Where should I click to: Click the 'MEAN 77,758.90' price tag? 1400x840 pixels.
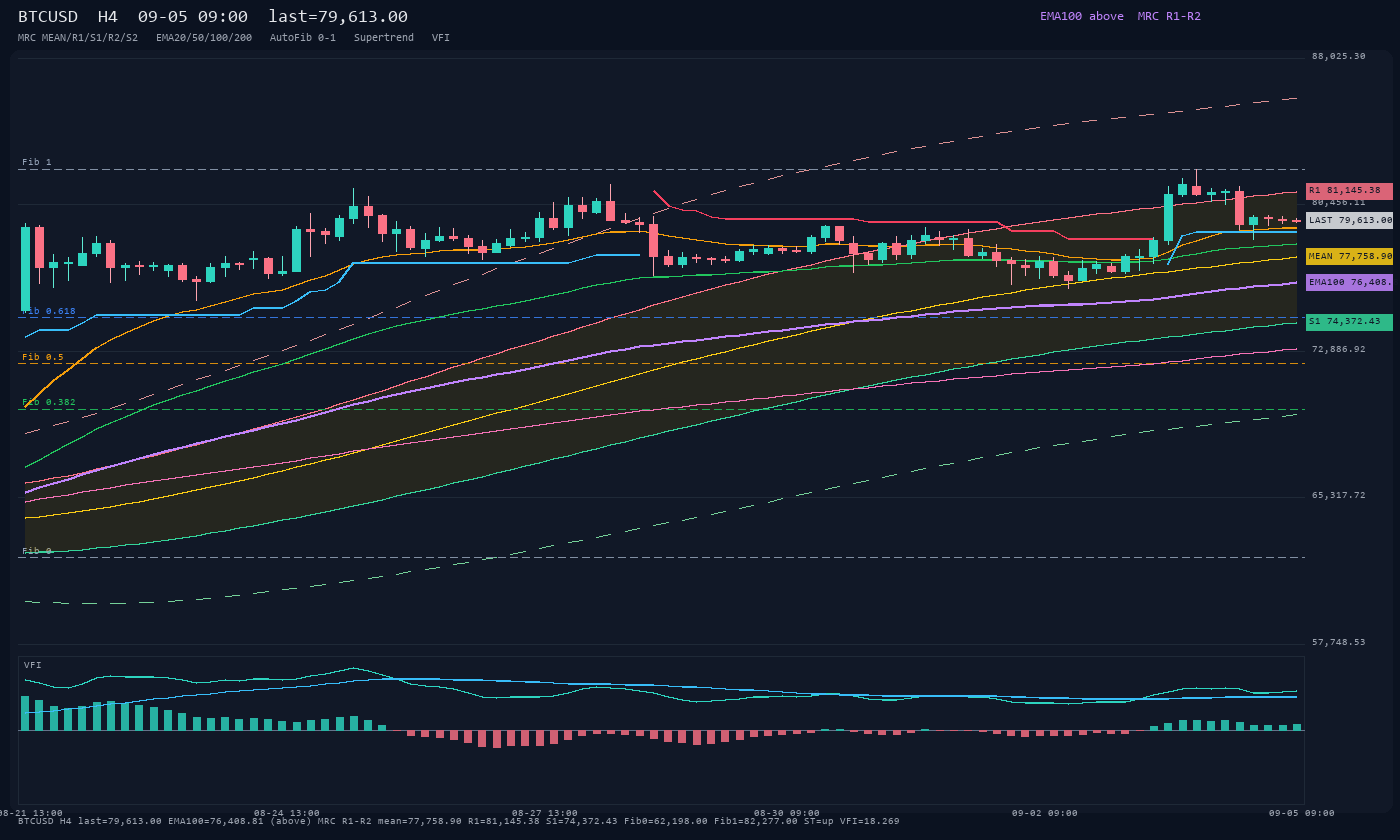pyautogui.click(x=1349, y=256)
